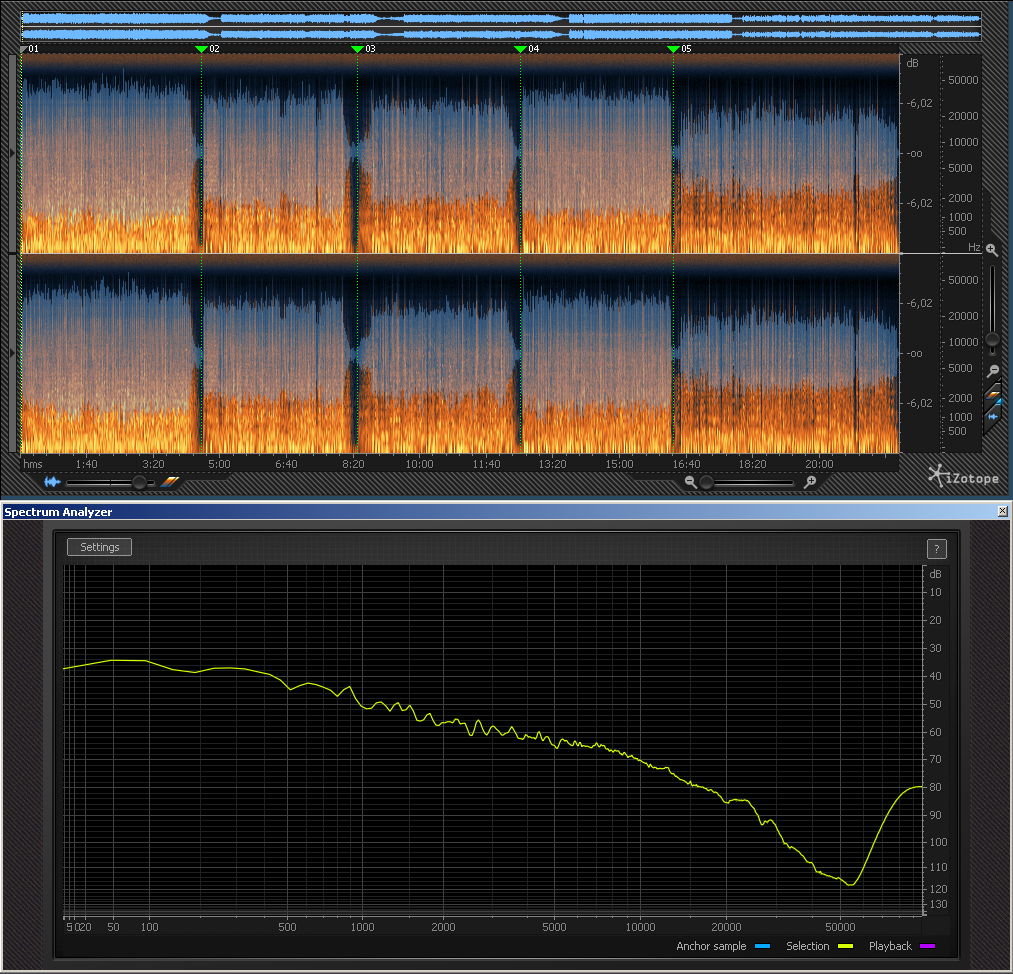Select marker 03 on the timeline

[358, 48]
